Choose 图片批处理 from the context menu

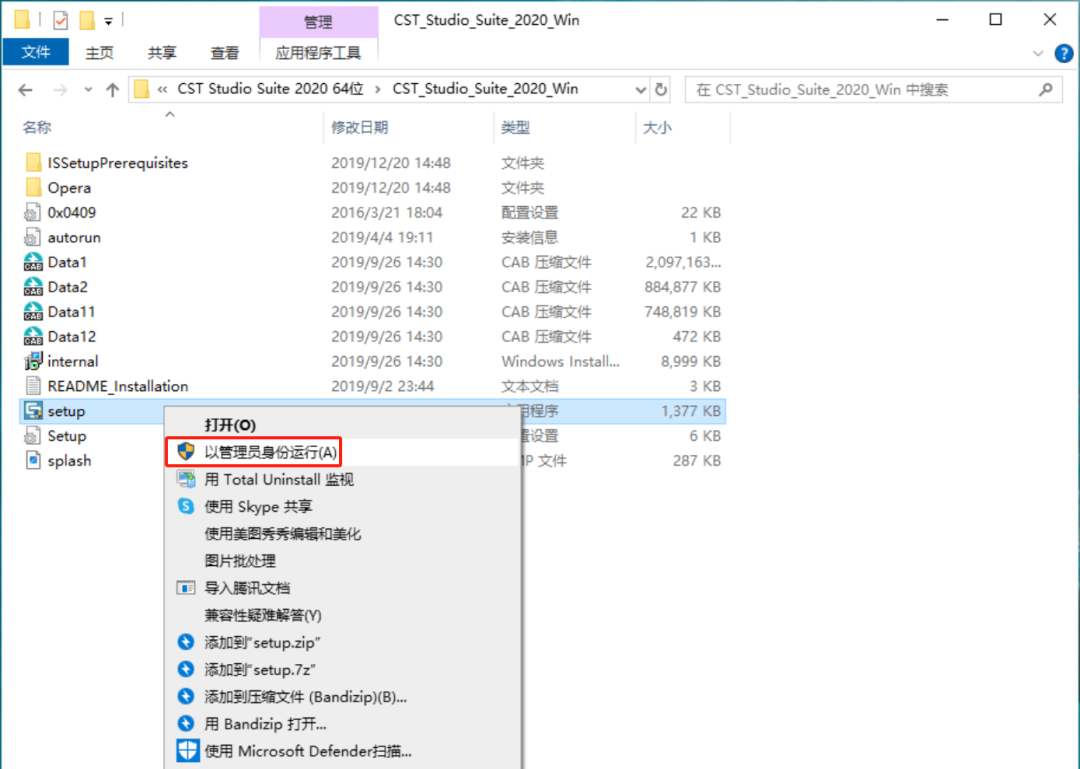tap(342, 561)
